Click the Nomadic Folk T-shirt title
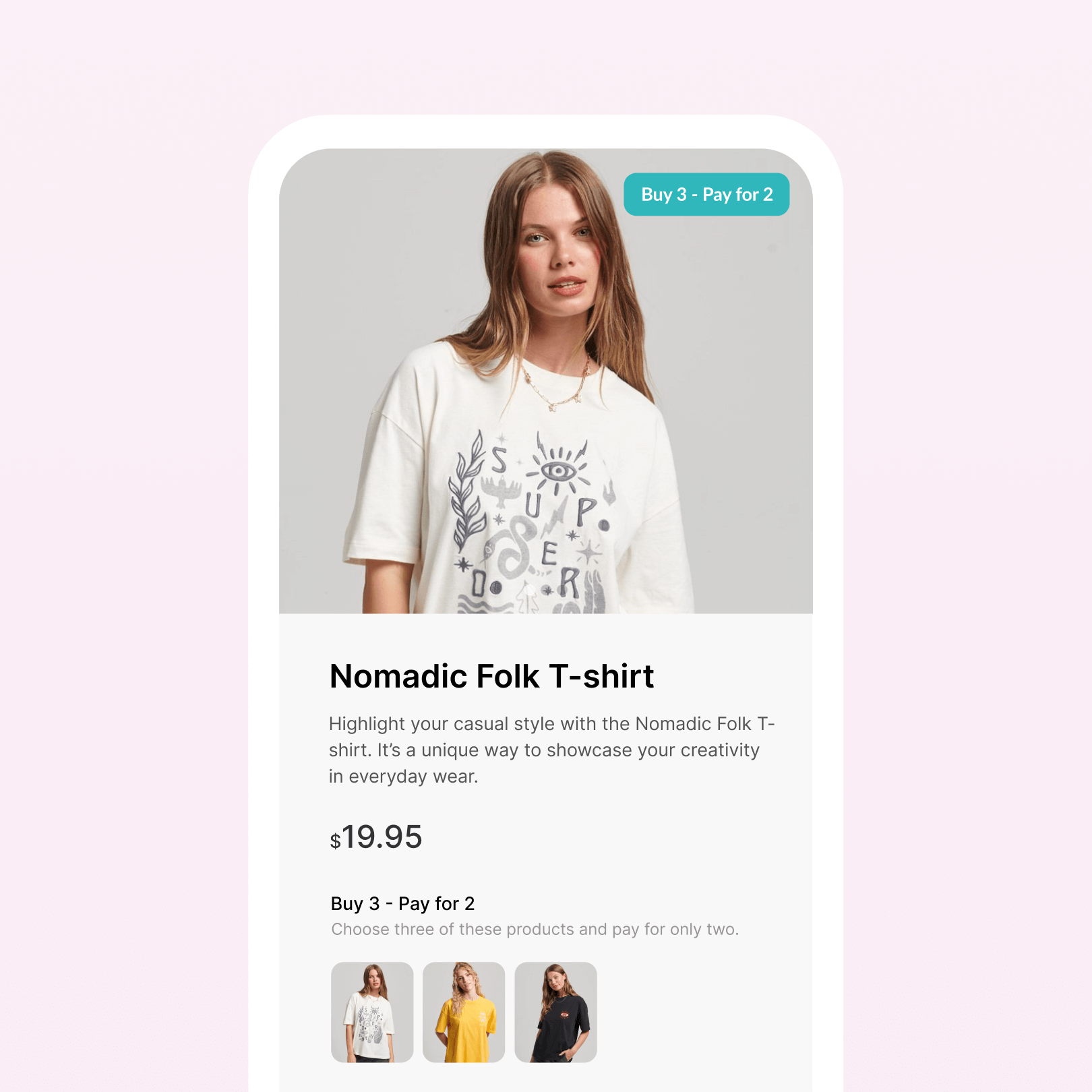1092x1092 pixels. (491, 676)
